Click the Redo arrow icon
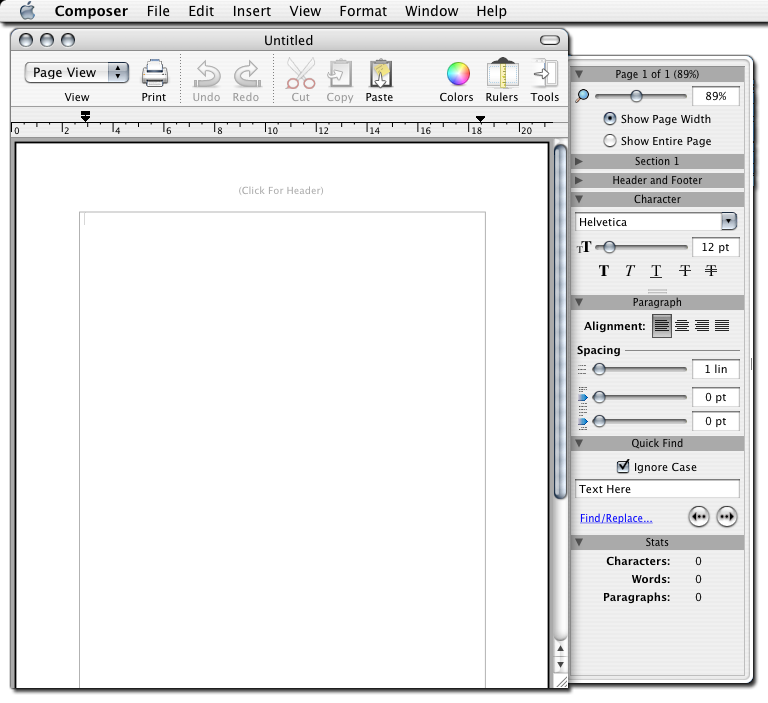This screenshot has width=768, height=703. [x=246, y=74]
